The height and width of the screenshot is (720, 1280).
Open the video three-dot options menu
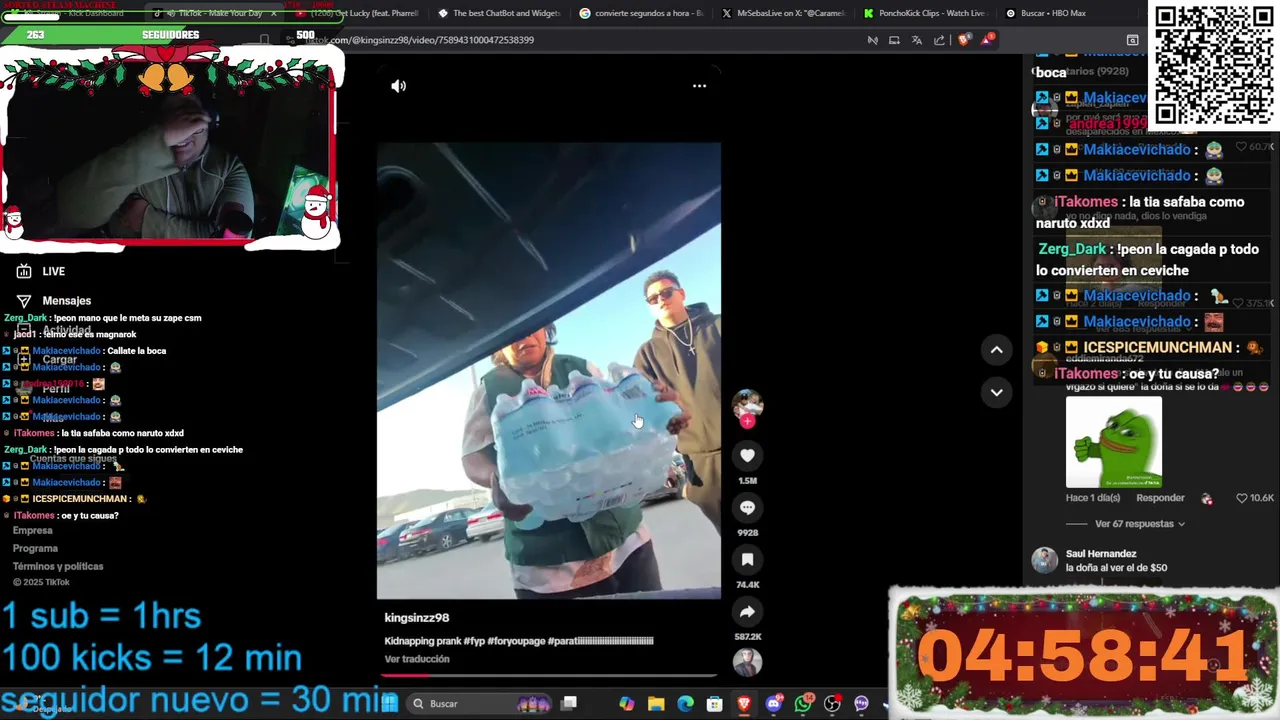pos(699,86)
